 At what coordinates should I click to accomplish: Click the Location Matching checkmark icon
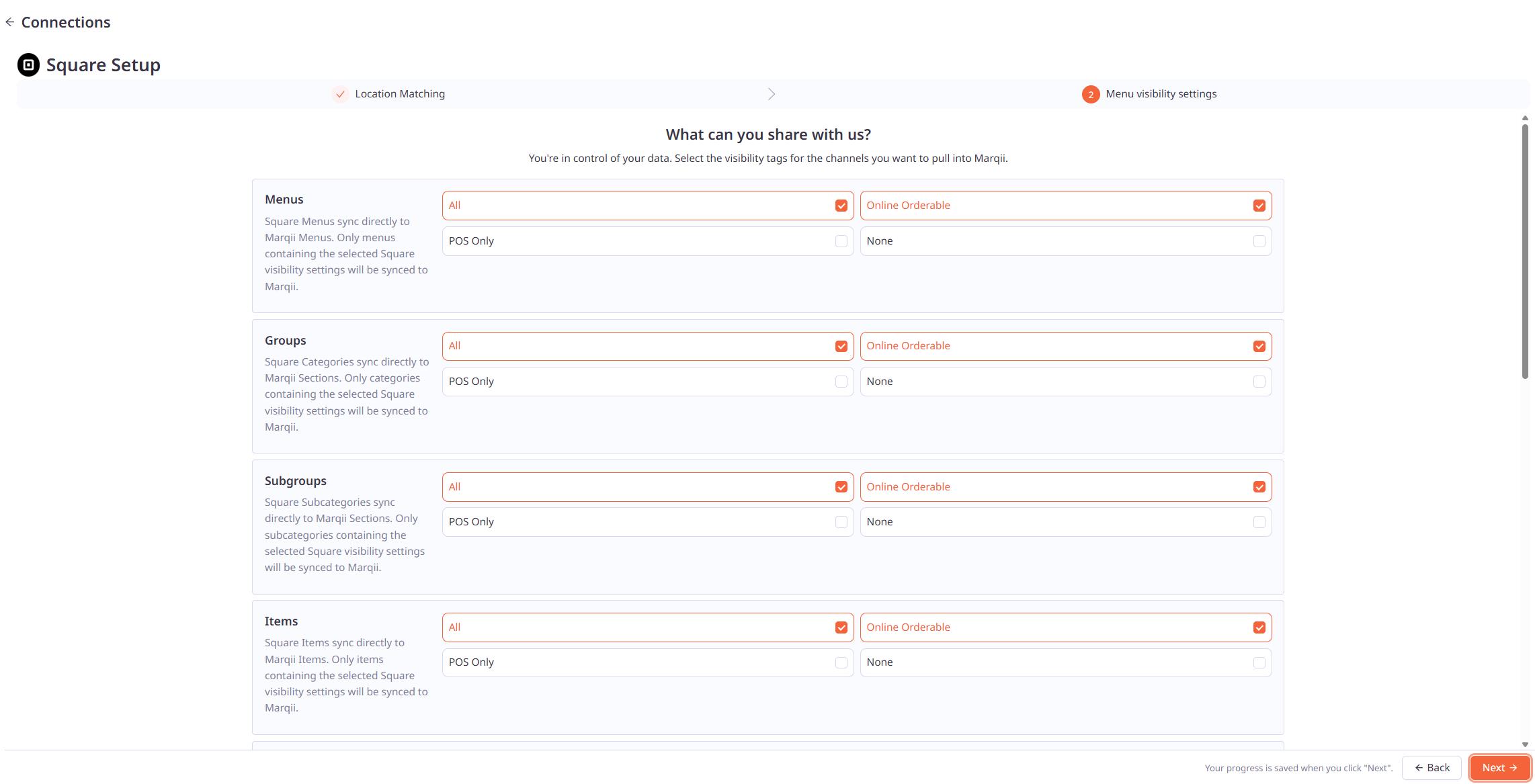coord(340,94)
